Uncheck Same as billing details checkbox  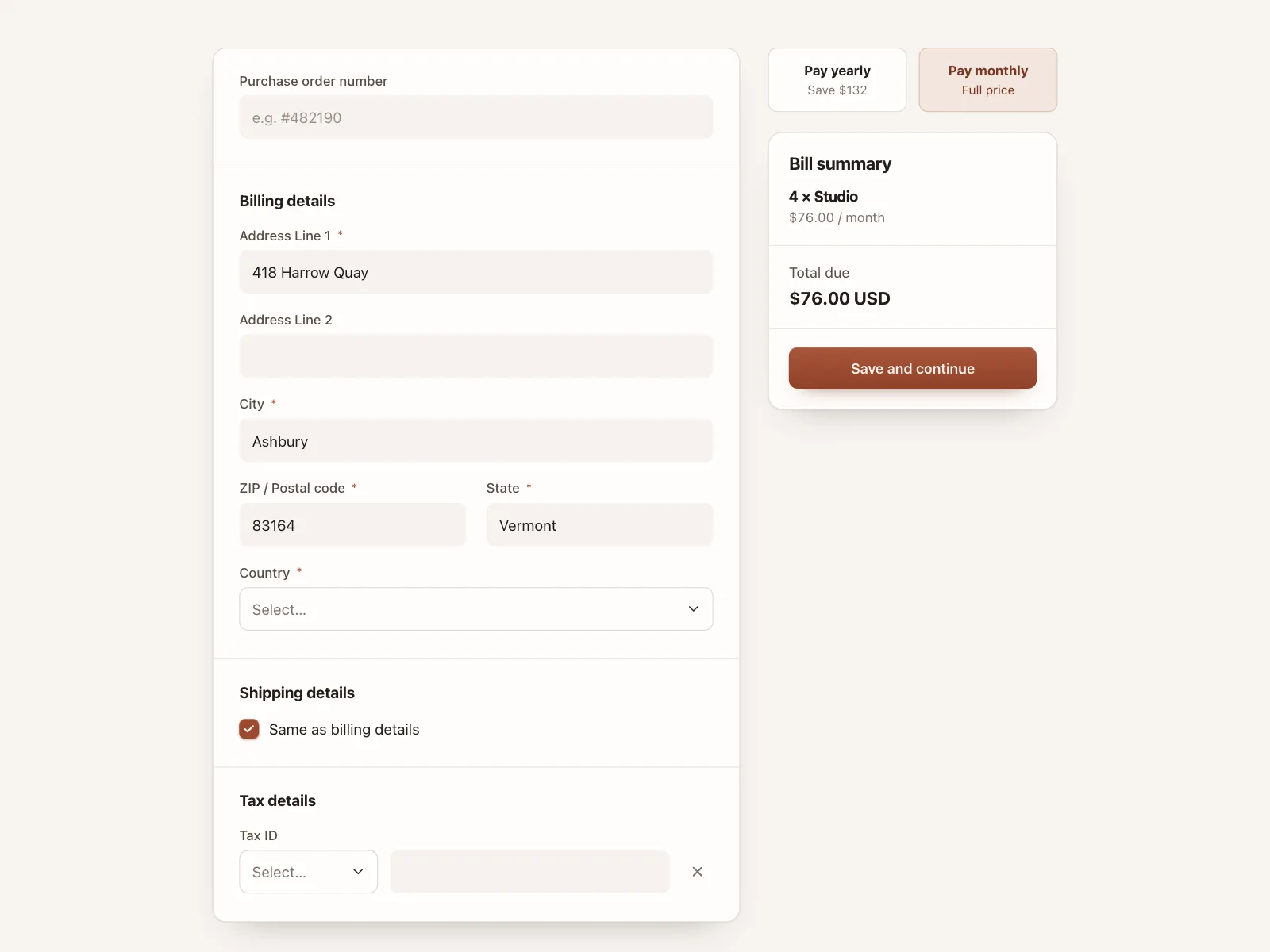pyautogui.click(x=249, y=729)
